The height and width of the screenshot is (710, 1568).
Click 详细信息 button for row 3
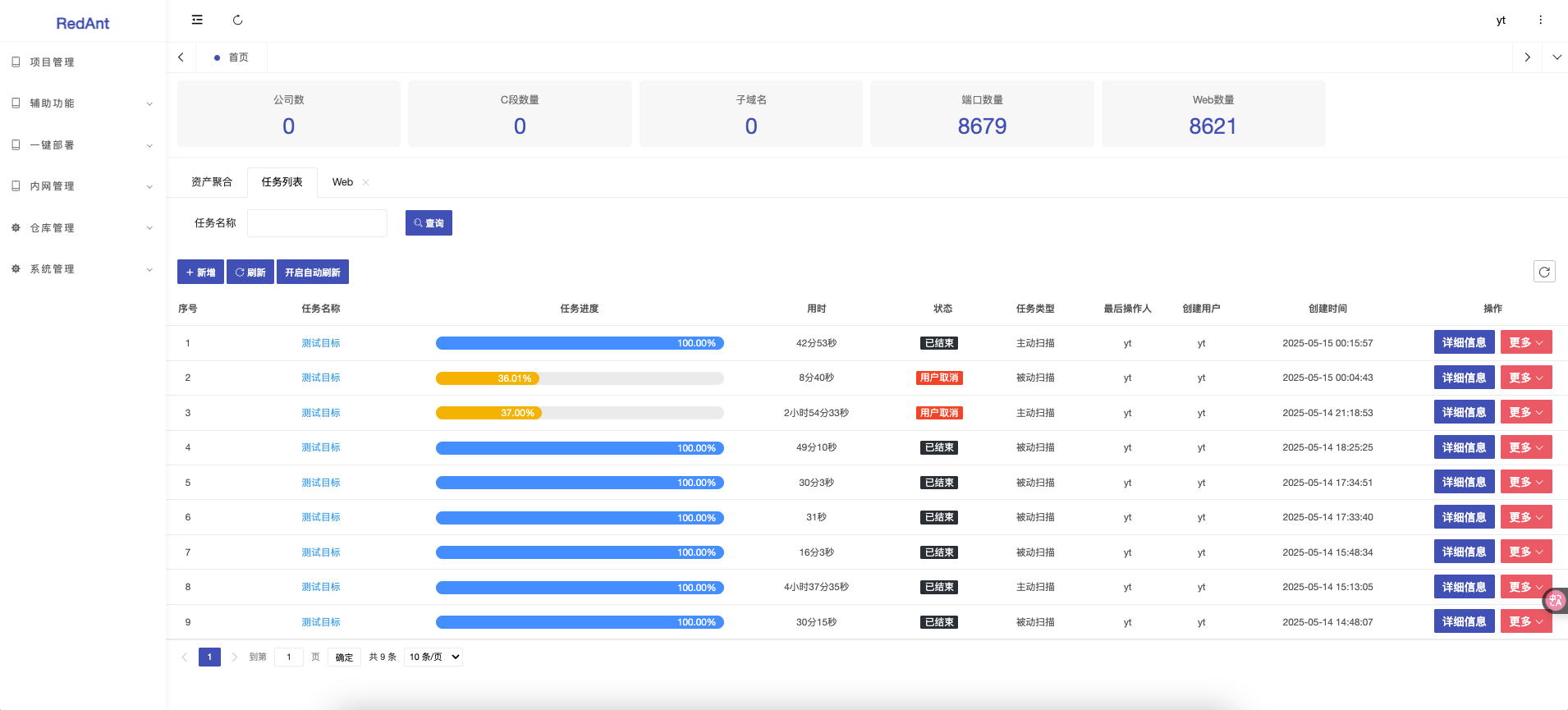click(1464, 412)
